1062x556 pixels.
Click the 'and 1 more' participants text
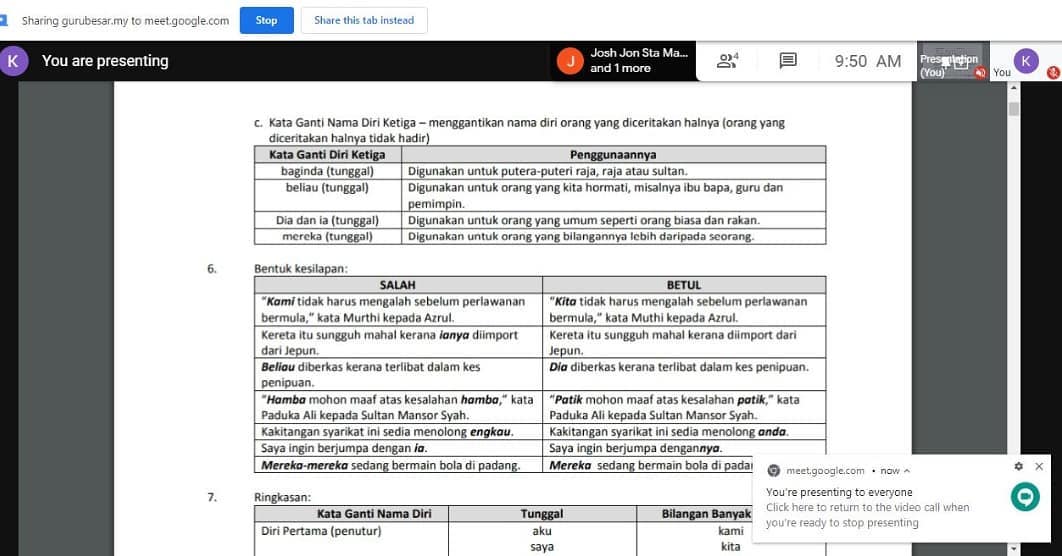(620, 68)
